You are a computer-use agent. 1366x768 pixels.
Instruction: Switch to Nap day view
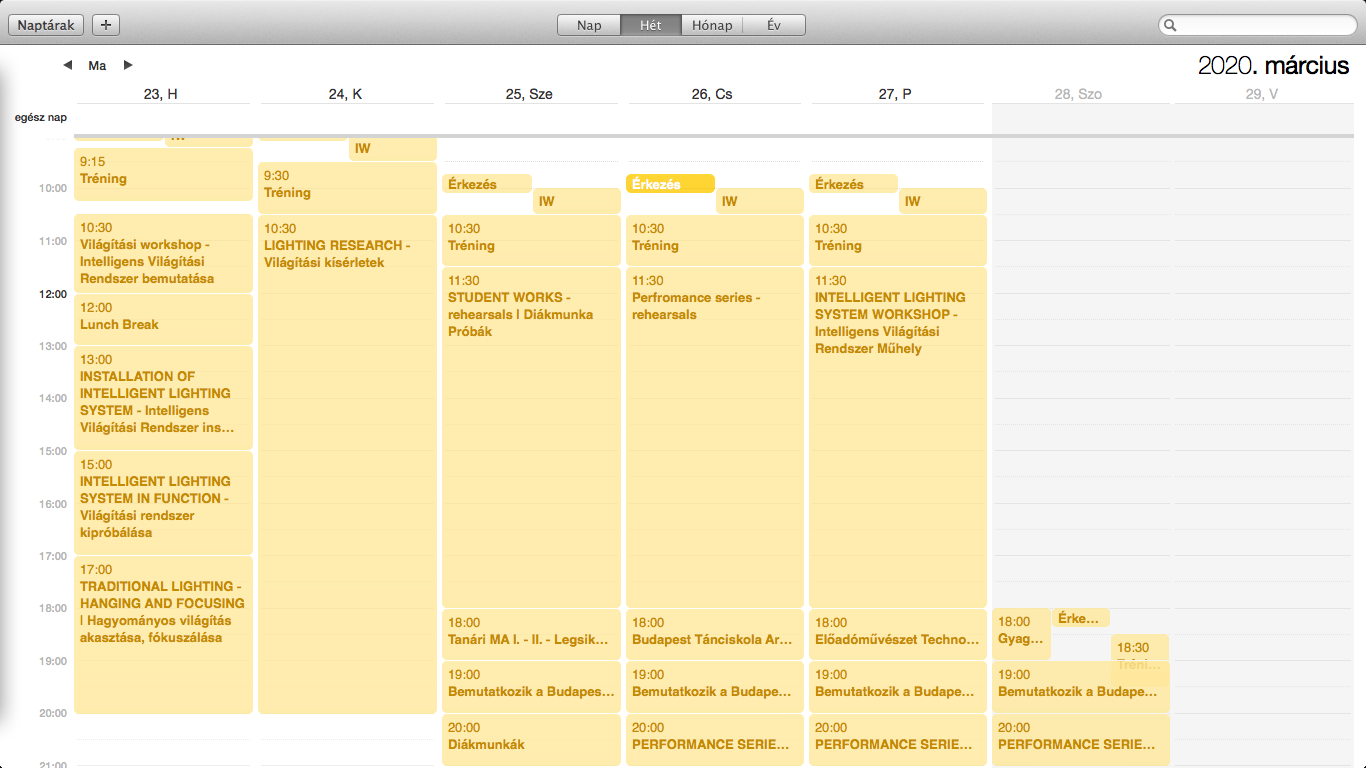(x=589, y=25)
